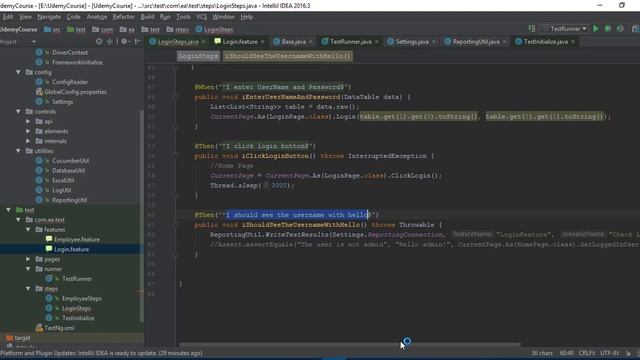
Task: Click the Make Project build icon
Action: pos(532,29)
